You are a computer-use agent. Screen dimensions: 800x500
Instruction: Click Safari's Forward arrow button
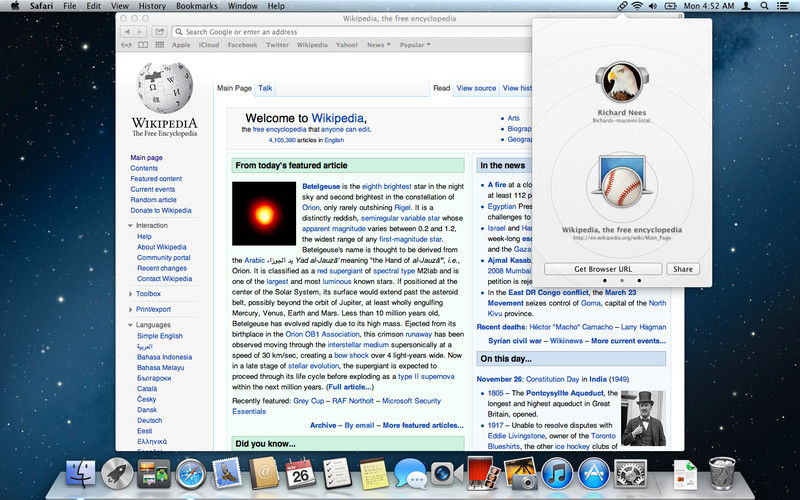[140, 32]
